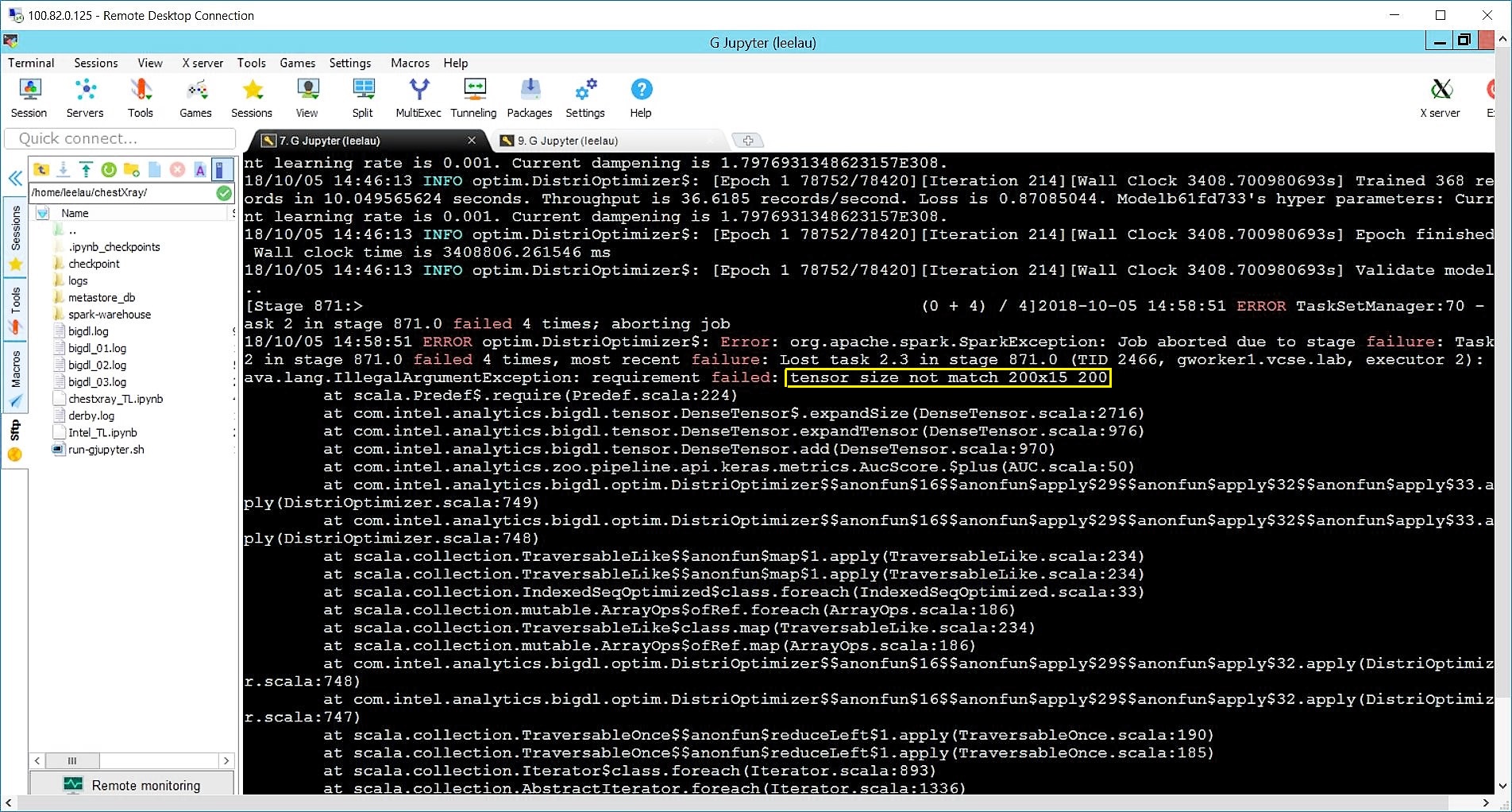Screen dimensions: 1512x812
Task: Close tab 7. G Jupyter (leelau)
Action: (x=472, y=141)
